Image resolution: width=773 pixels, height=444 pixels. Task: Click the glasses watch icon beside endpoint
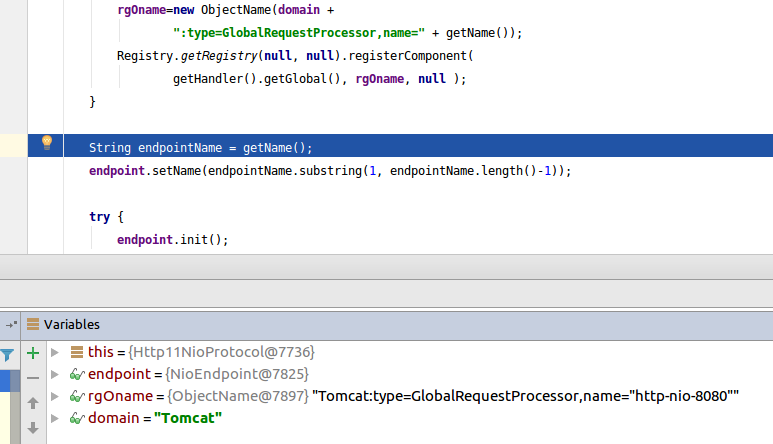[77, 375]
